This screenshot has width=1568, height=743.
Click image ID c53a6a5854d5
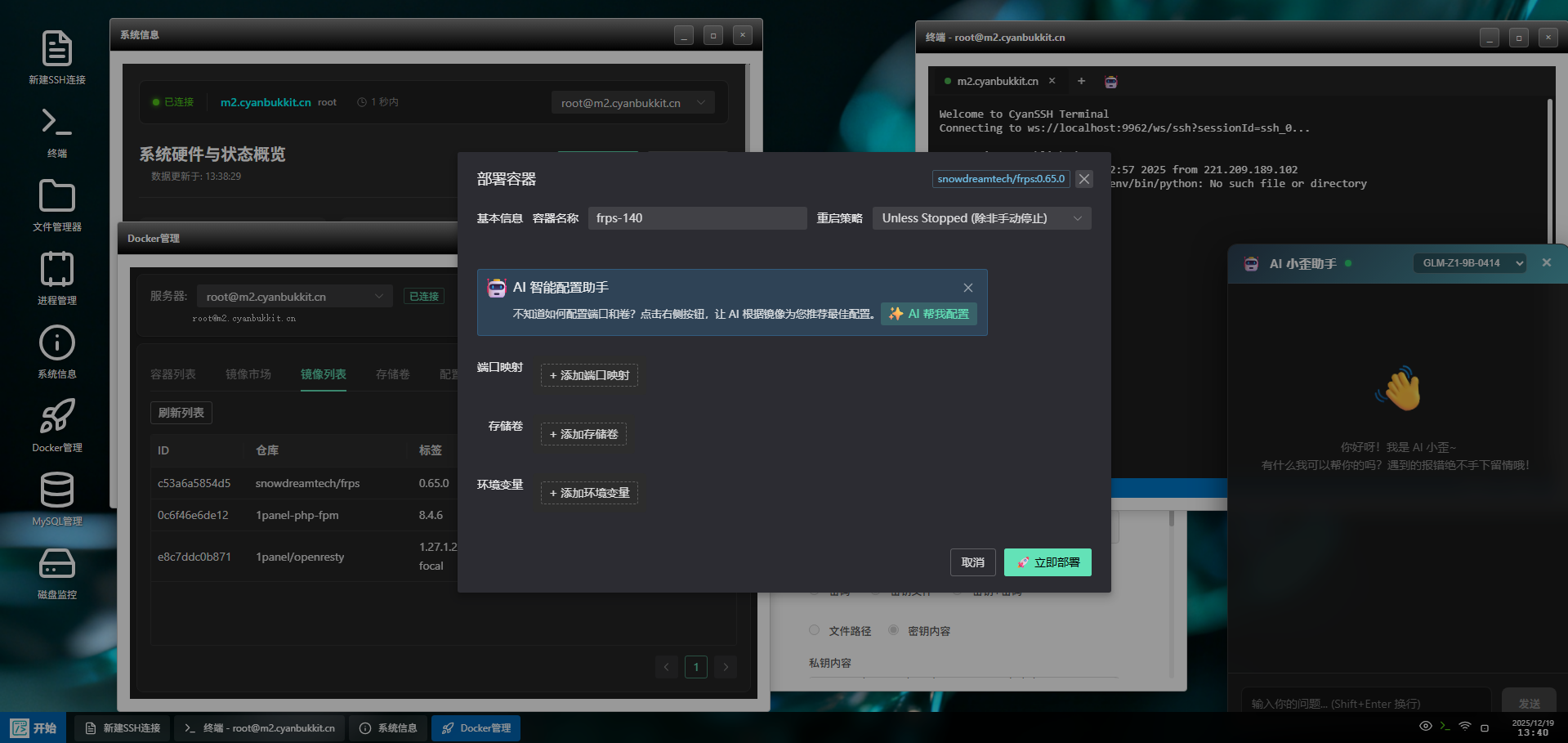194,483
